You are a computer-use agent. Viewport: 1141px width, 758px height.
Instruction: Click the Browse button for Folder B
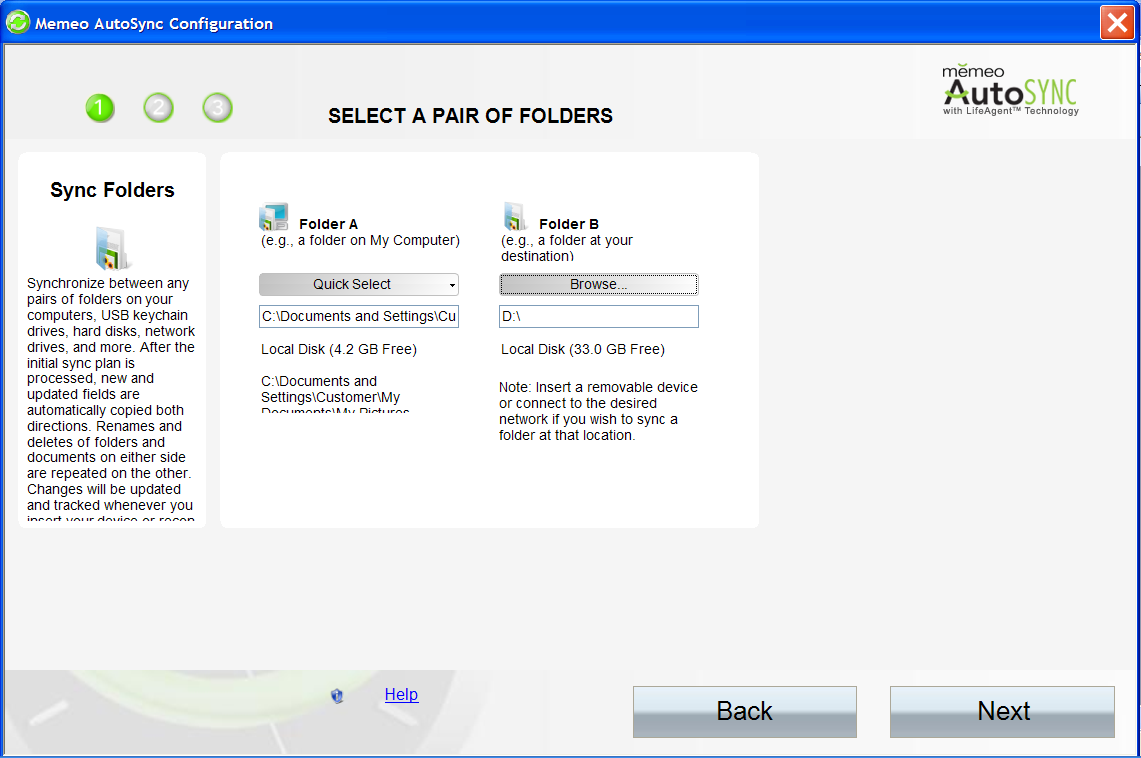[x=598, y=284]
